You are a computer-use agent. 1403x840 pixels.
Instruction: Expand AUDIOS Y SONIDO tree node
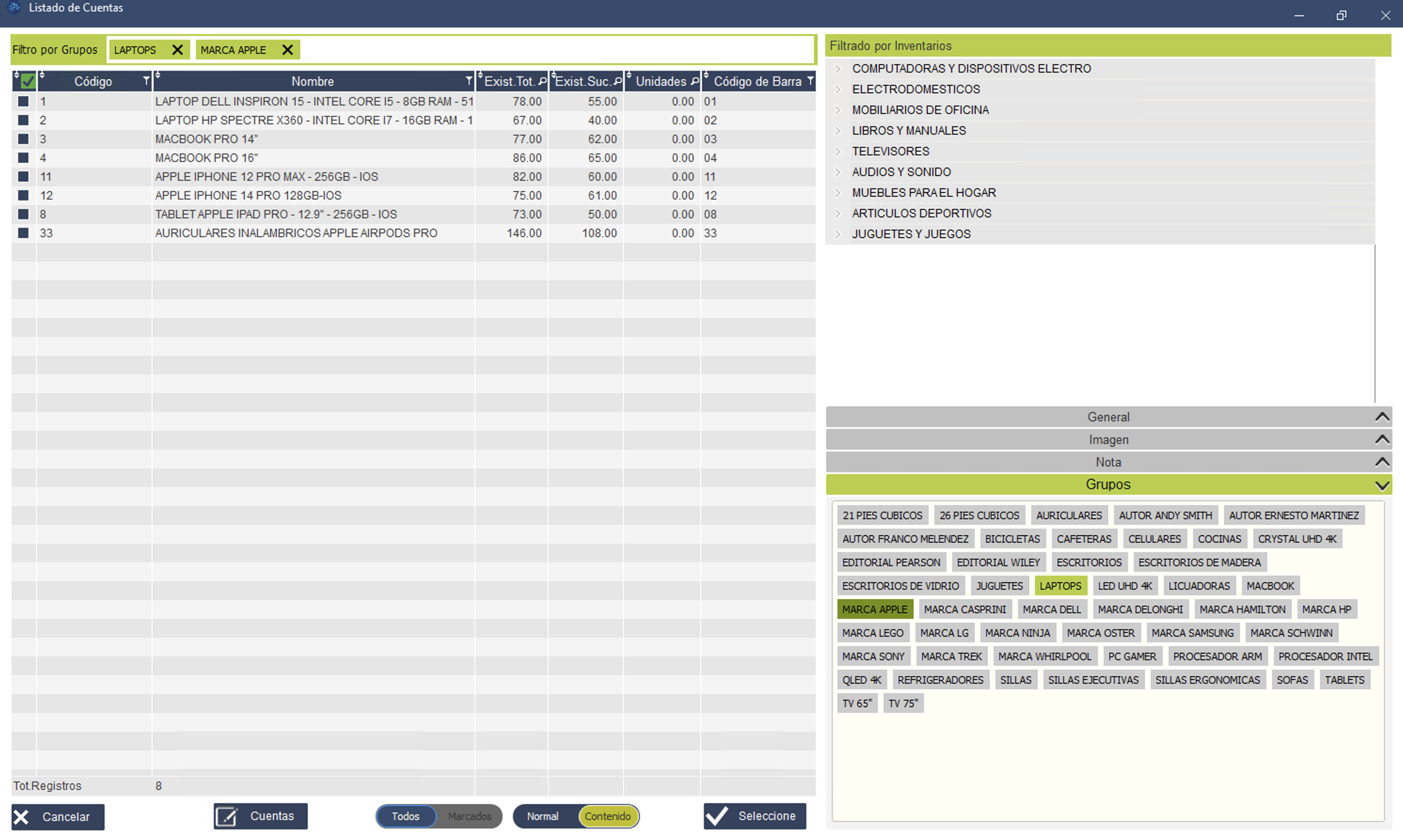point(838,172)
